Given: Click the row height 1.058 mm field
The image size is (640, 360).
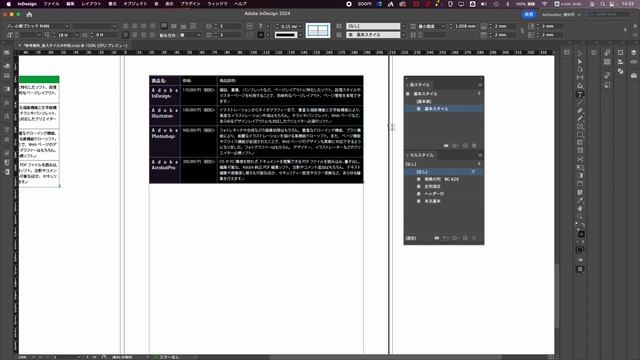Looking at the screenshot, I should pyautogui.click(x=464, y=26).
